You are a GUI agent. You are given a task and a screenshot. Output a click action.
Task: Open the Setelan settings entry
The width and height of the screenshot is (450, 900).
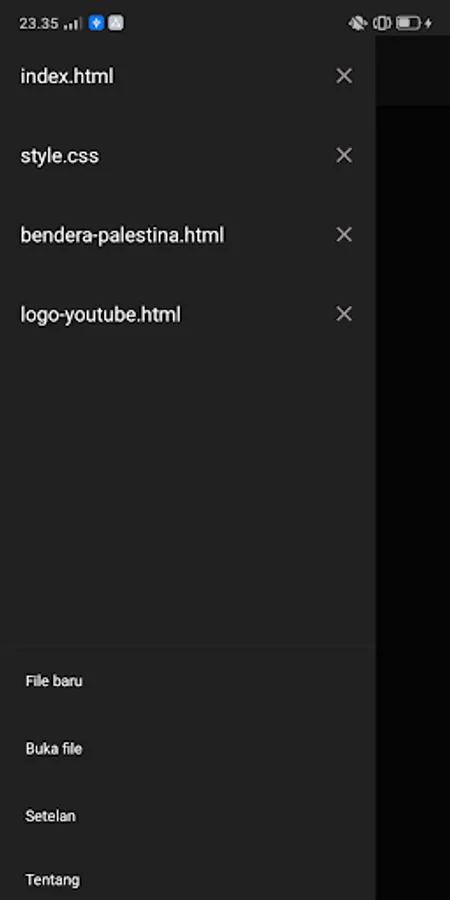tap(51, 816)
